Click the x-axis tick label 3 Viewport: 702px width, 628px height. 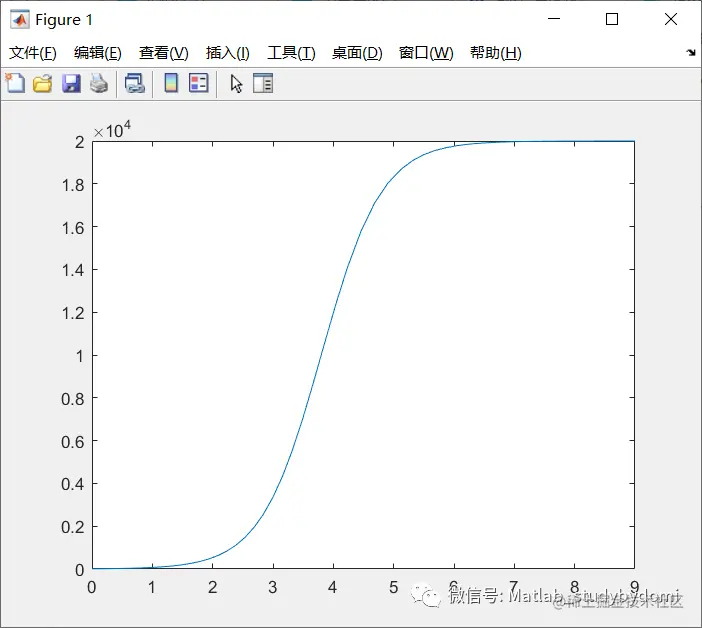point(272,587)
